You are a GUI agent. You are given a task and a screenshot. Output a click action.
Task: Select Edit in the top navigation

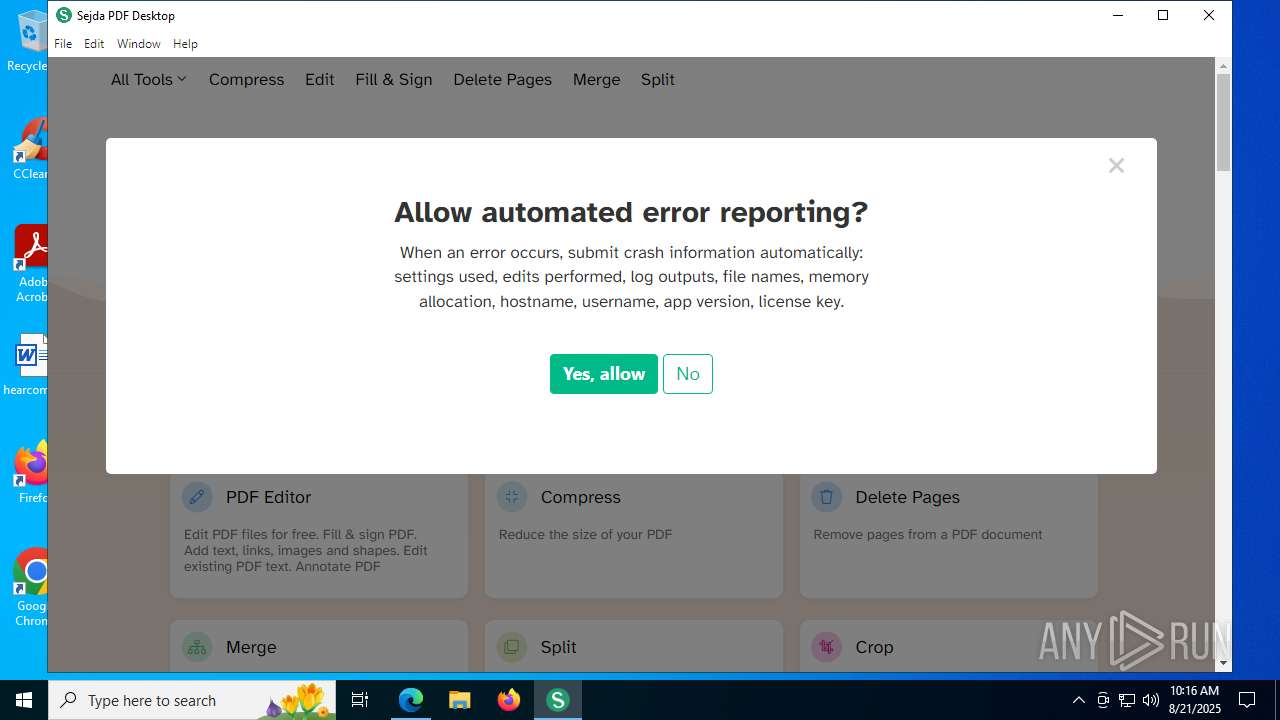pyautogui.click(x=320, y=79)
